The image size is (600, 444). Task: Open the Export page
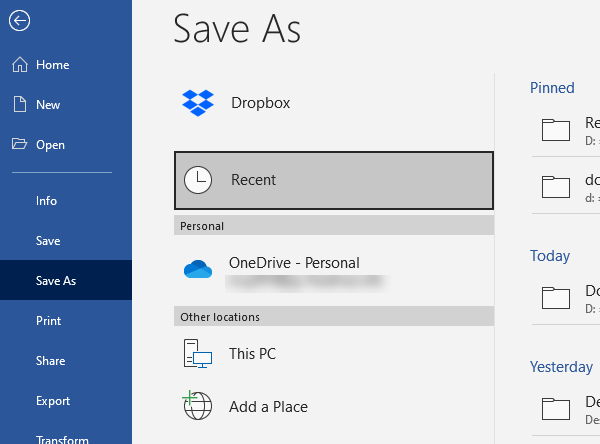(66, 401)
